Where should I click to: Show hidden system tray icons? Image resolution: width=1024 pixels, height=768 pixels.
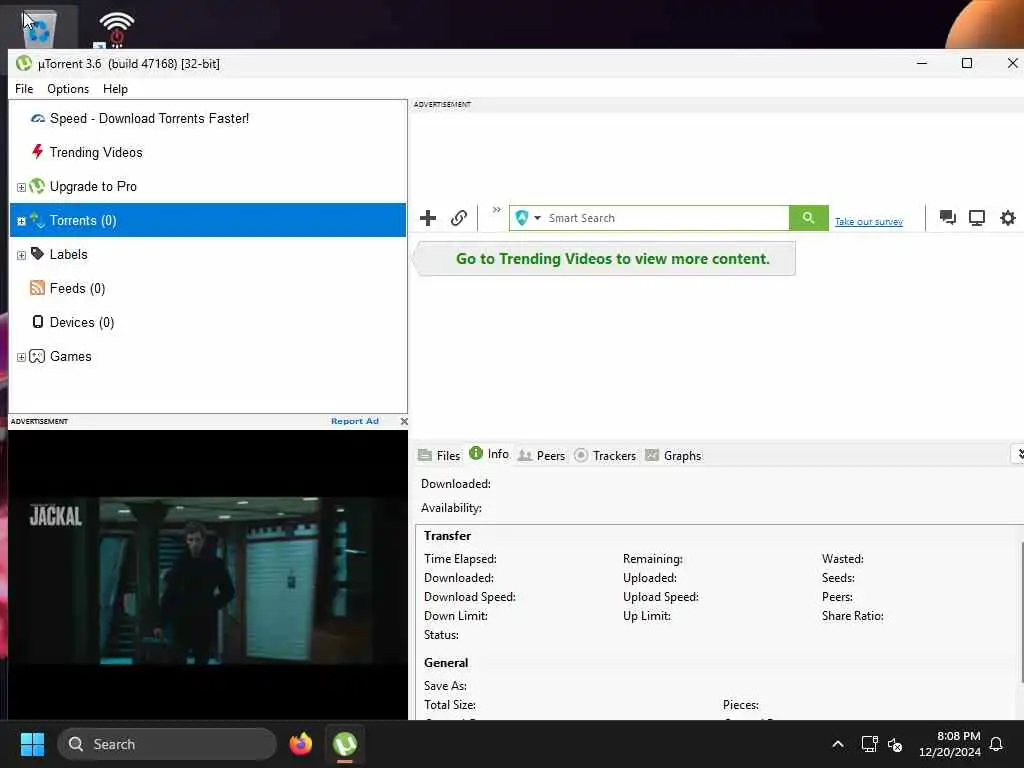tap(838, 744)
